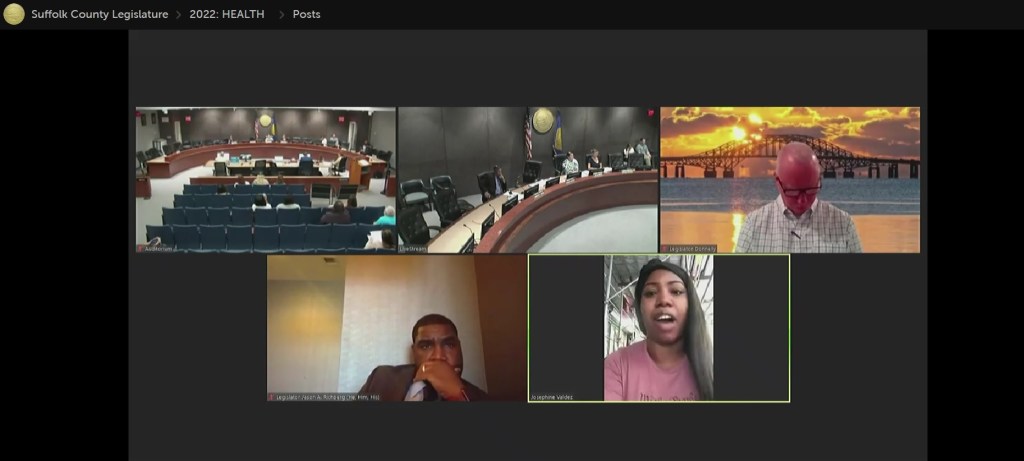
Task: Click chevron after Suffolk County Legislature
Action: point(178,15)
